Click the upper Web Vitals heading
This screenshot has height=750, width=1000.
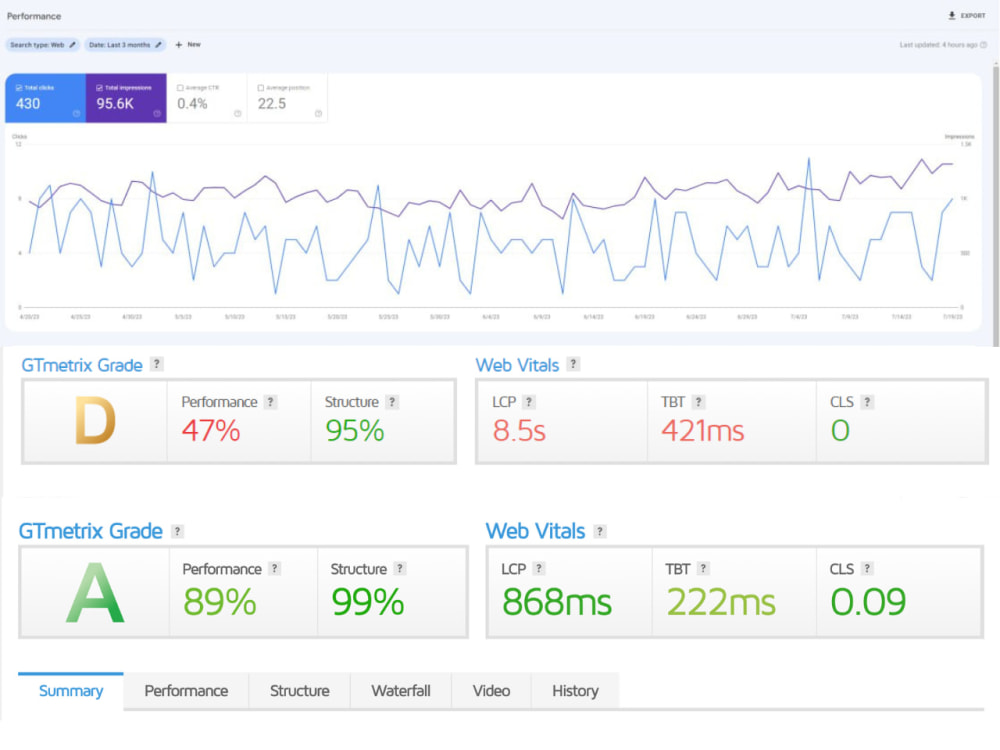517,365
